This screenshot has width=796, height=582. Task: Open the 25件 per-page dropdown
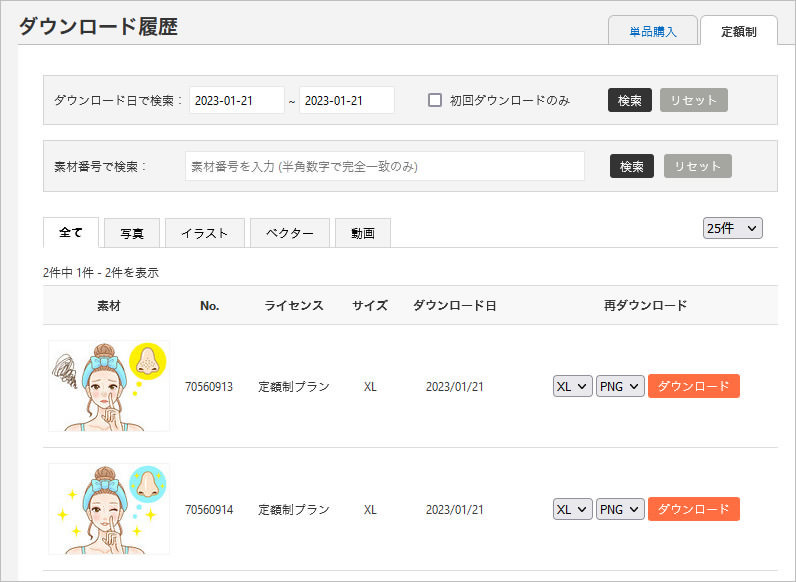[x=733, y=228]
